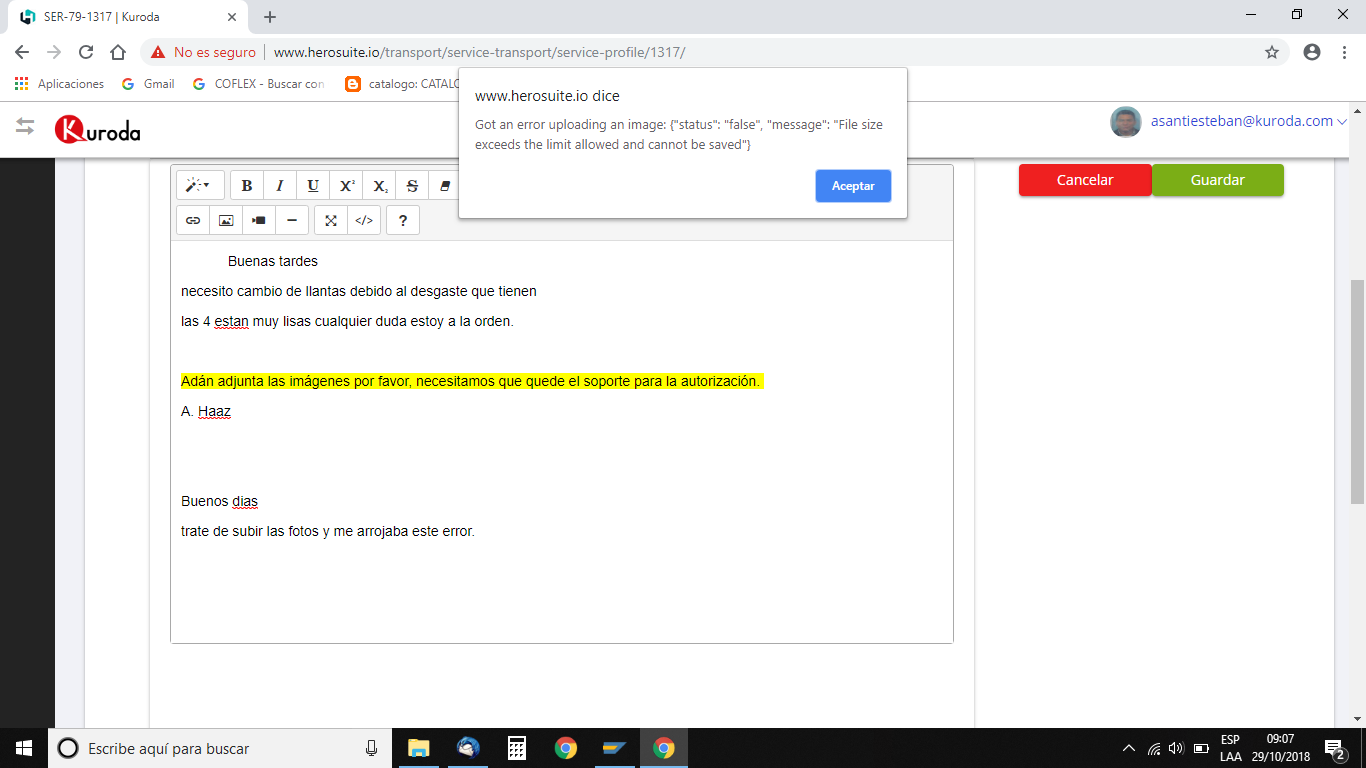Open the editor help question mark
This screenshot has width=1366, height=768.
(403, 220)
